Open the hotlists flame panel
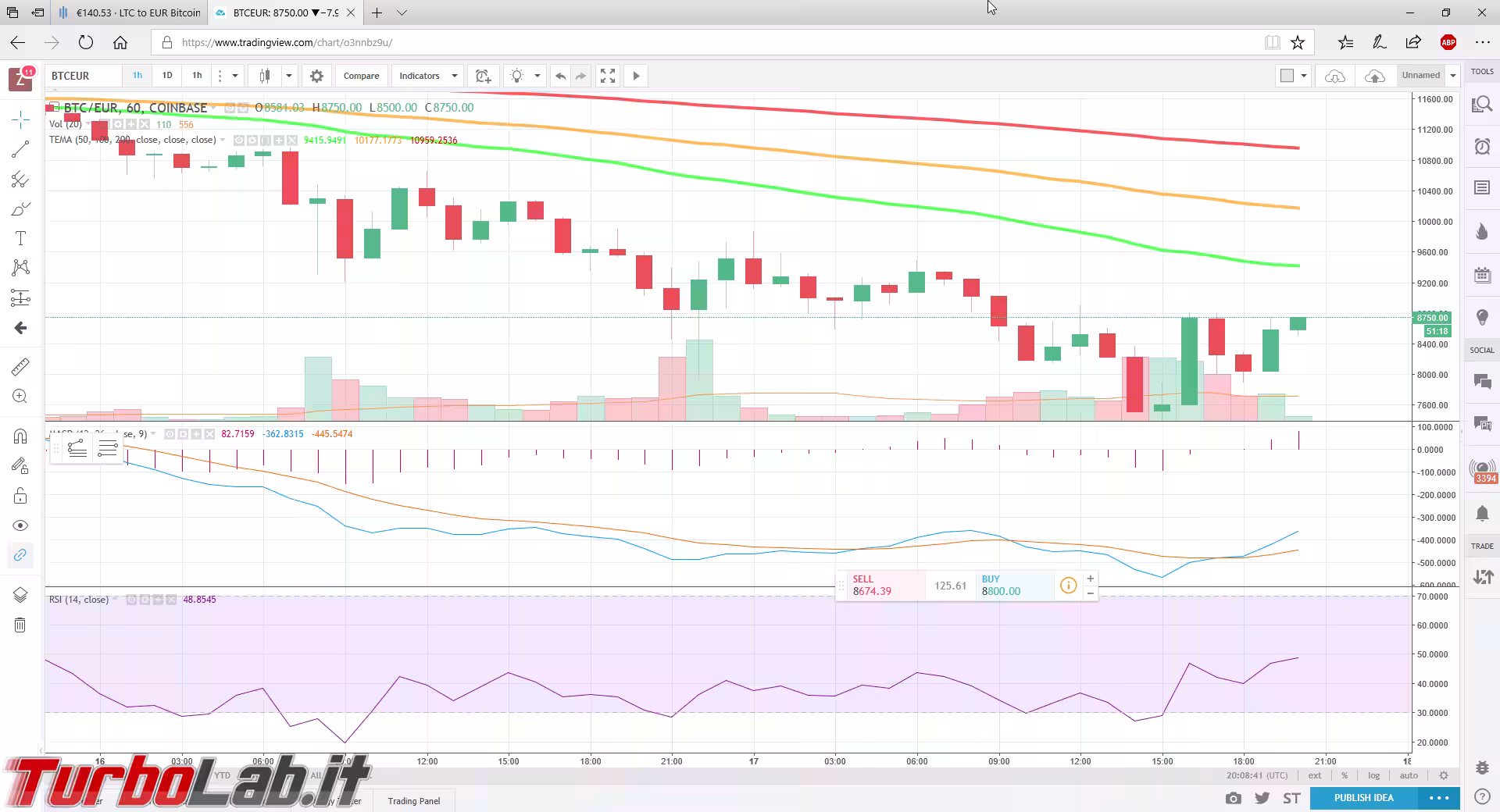This screenshot has width=1500, height=812. pos(1482,231)
